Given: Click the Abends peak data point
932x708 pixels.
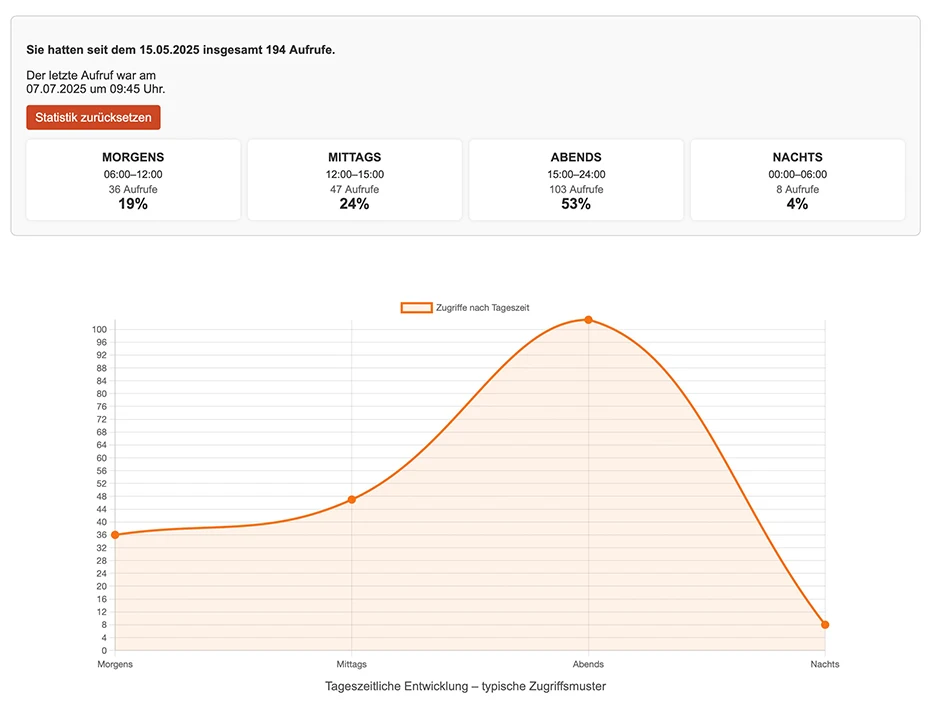Looking at the screenshot, I should coord(588,320).
